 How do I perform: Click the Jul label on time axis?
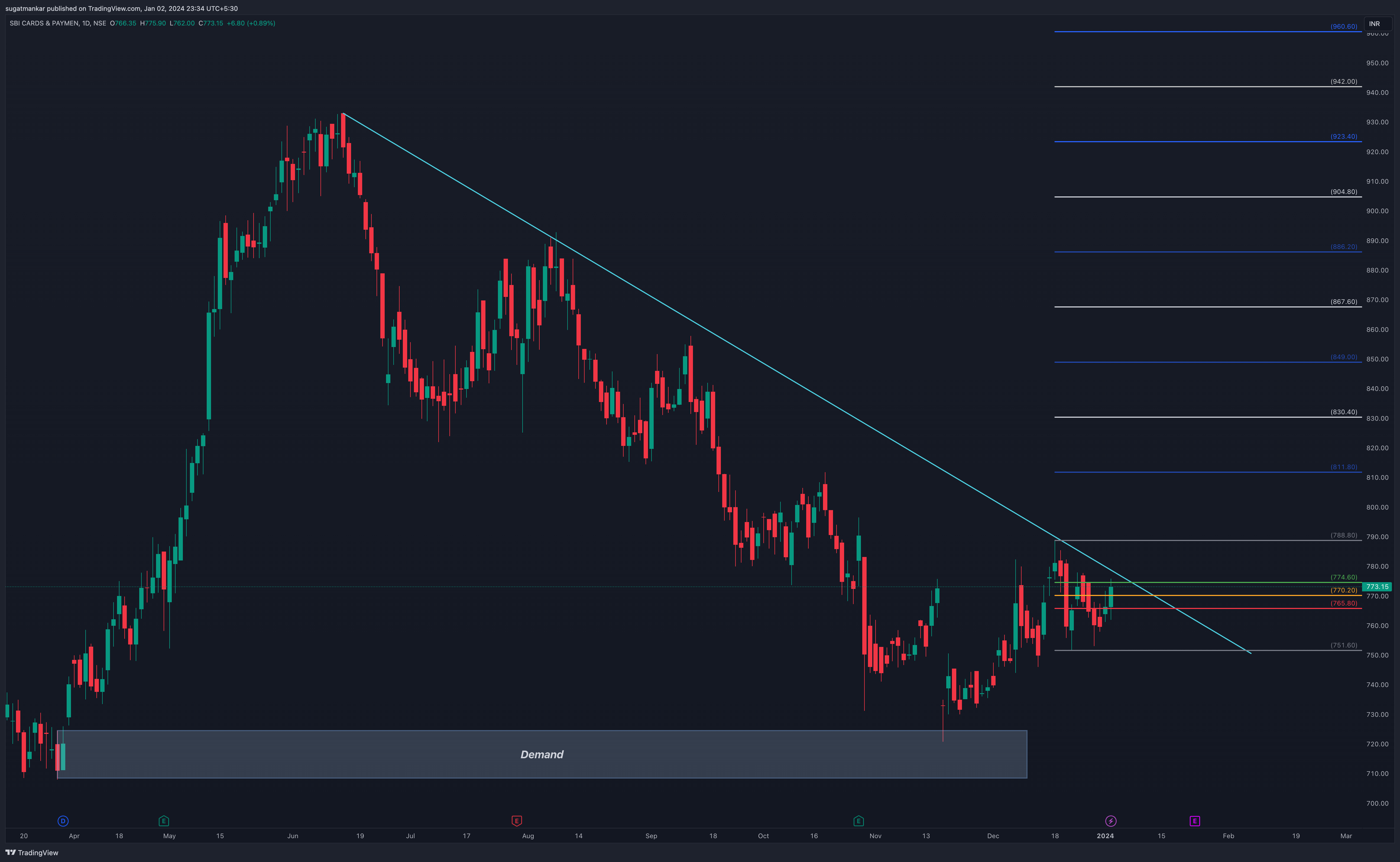pos(410,836)
